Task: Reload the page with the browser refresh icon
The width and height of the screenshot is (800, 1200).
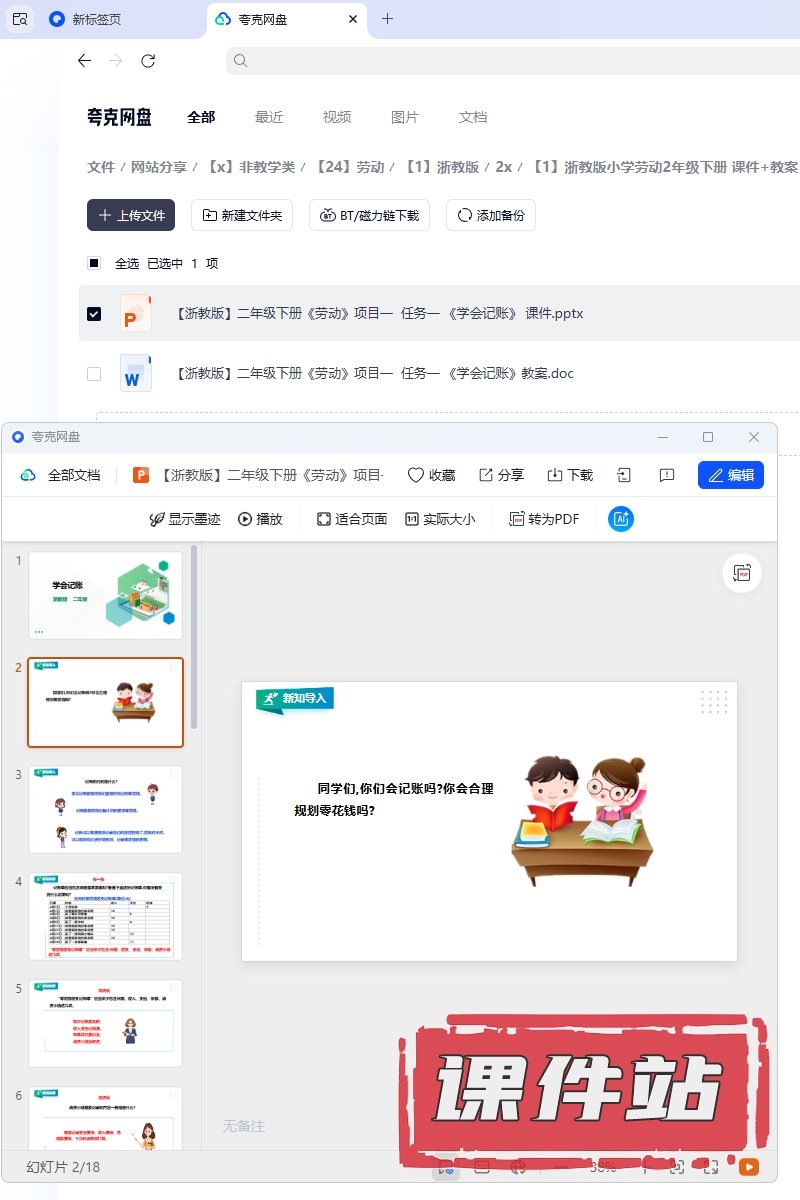Action: pyautogui.click(x=148, y=61)
